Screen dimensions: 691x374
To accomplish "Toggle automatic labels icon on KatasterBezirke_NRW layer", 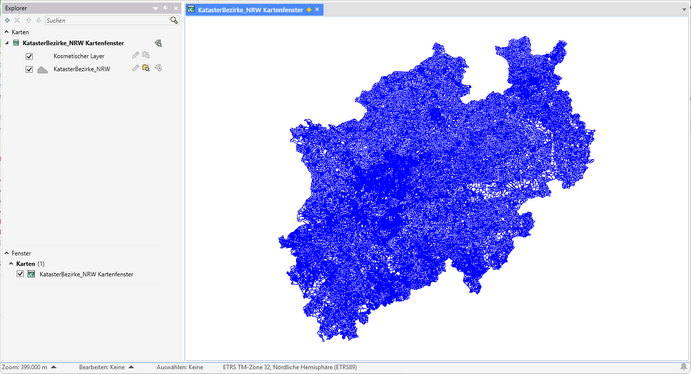I will [x=158, y=68].
